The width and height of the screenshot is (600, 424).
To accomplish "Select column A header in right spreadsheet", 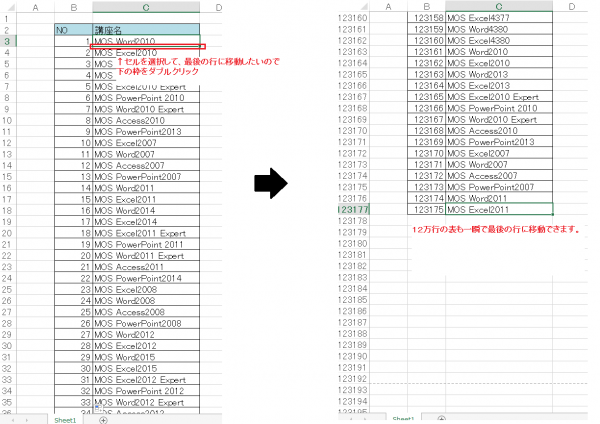I will tap(388, 7).
